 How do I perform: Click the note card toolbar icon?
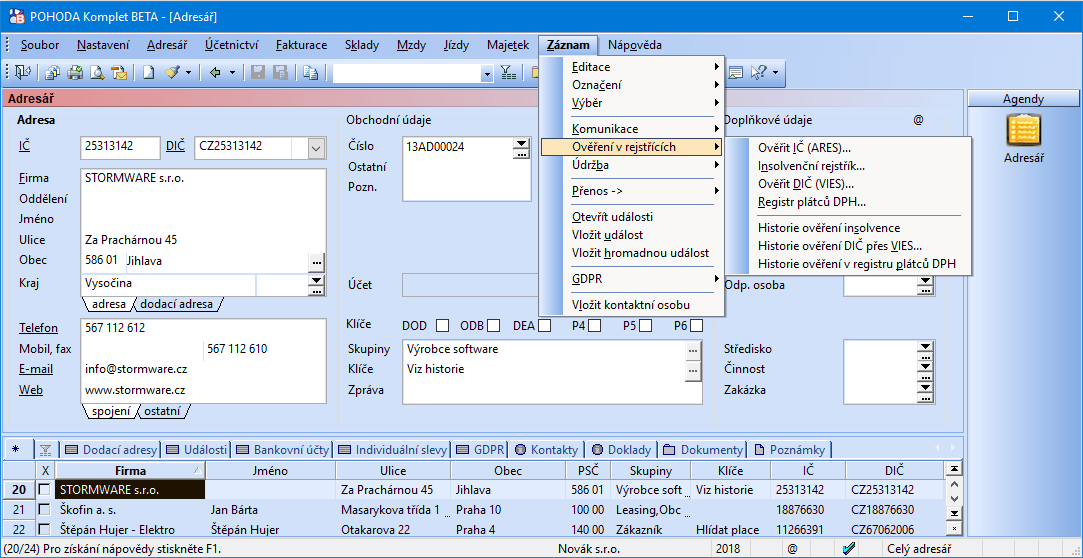coord(736,73)
